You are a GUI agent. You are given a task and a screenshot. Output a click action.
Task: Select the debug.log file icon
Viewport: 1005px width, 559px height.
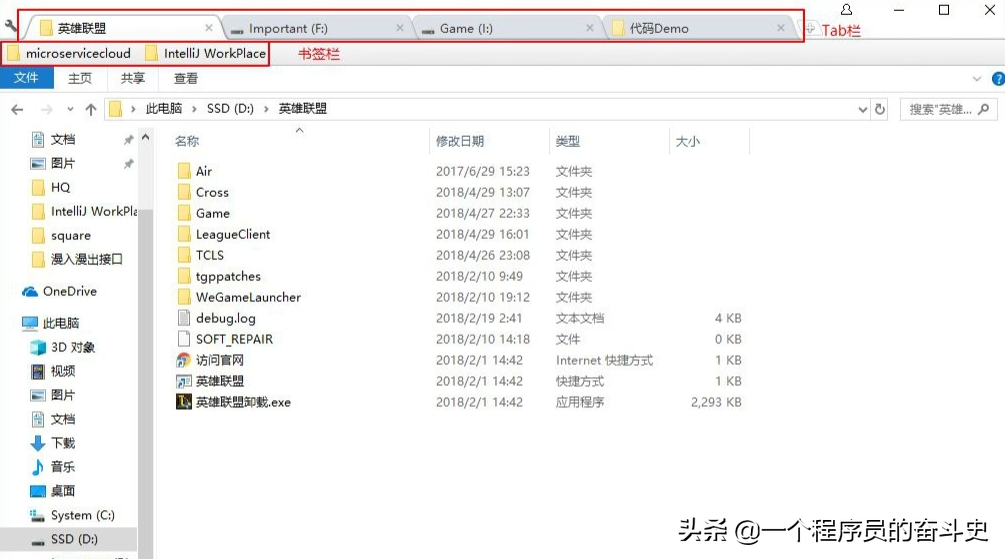point(184,318)
